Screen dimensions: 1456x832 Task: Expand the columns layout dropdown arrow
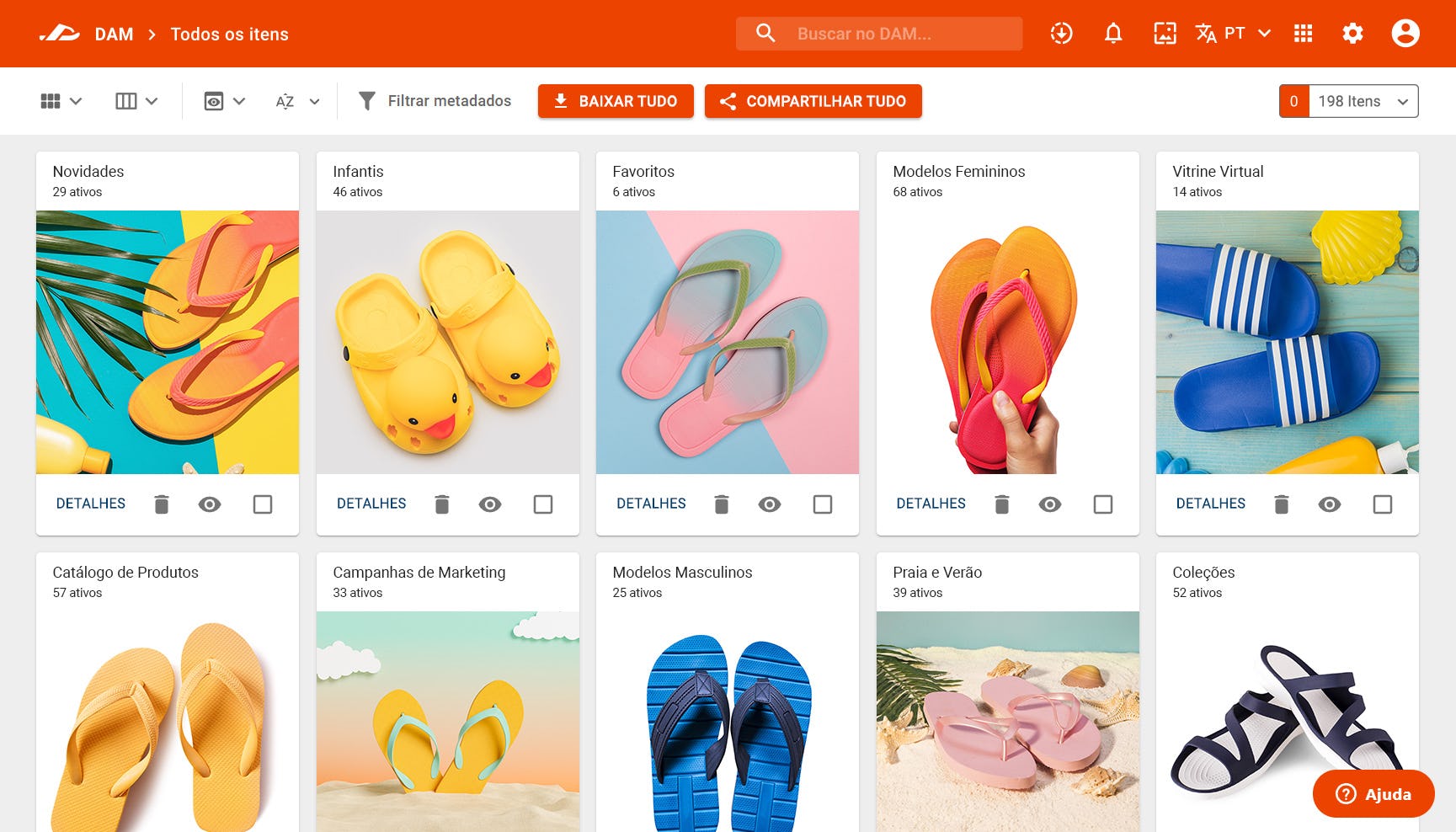152,101
